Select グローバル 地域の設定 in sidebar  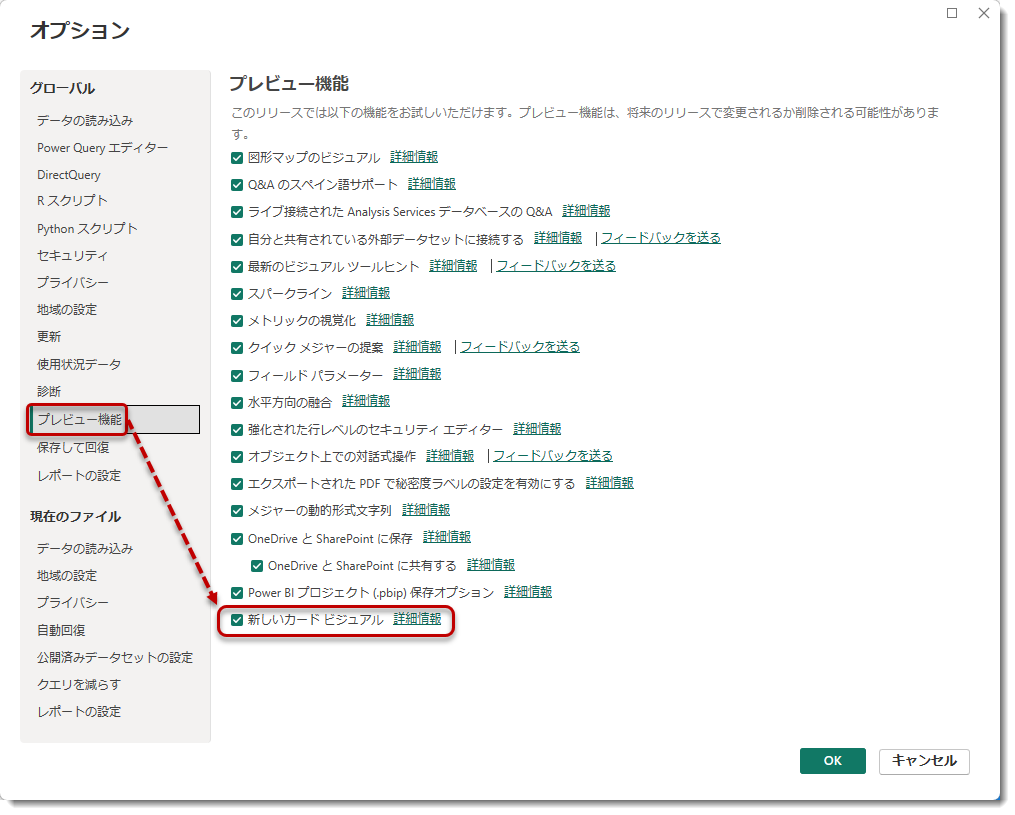67,310
